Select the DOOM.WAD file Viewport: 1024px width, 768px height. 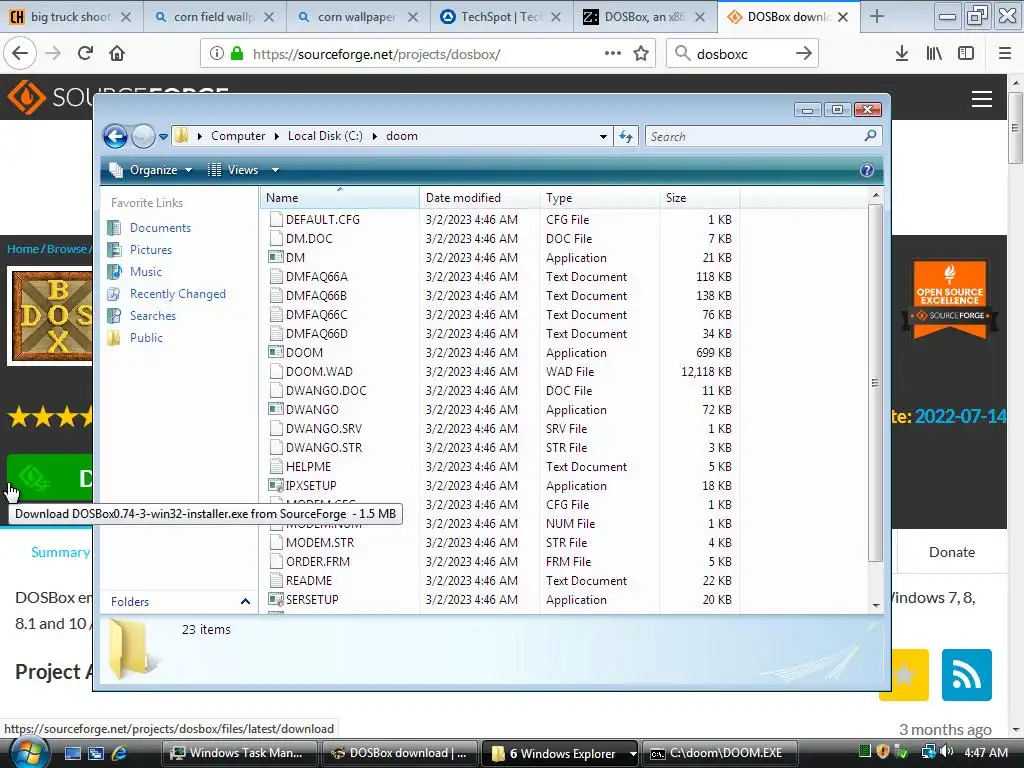[x=319, y=372]
